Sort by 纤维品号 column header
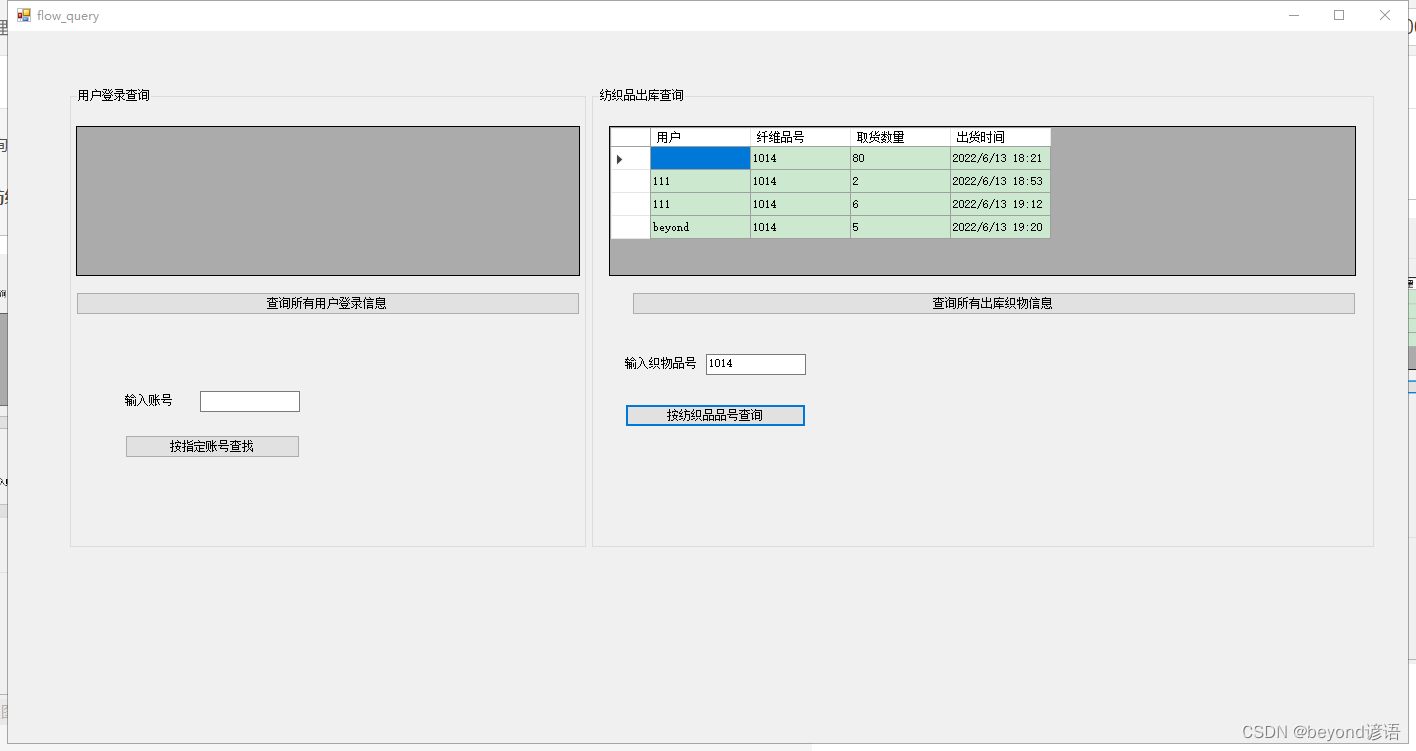 [x=800, y=137]
